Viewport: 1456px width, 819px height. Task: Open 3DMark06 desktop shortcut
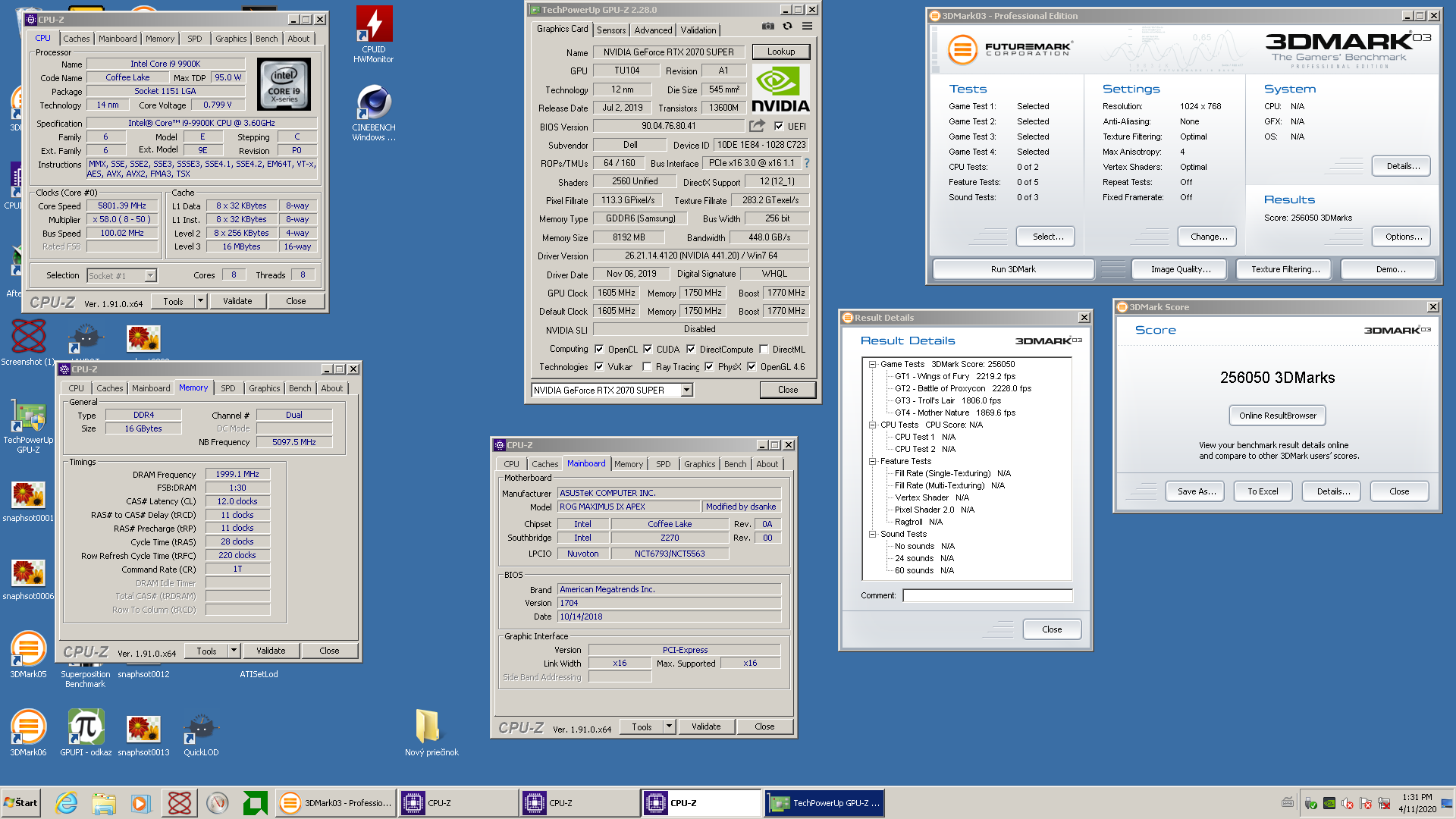[x=29, y=733]
